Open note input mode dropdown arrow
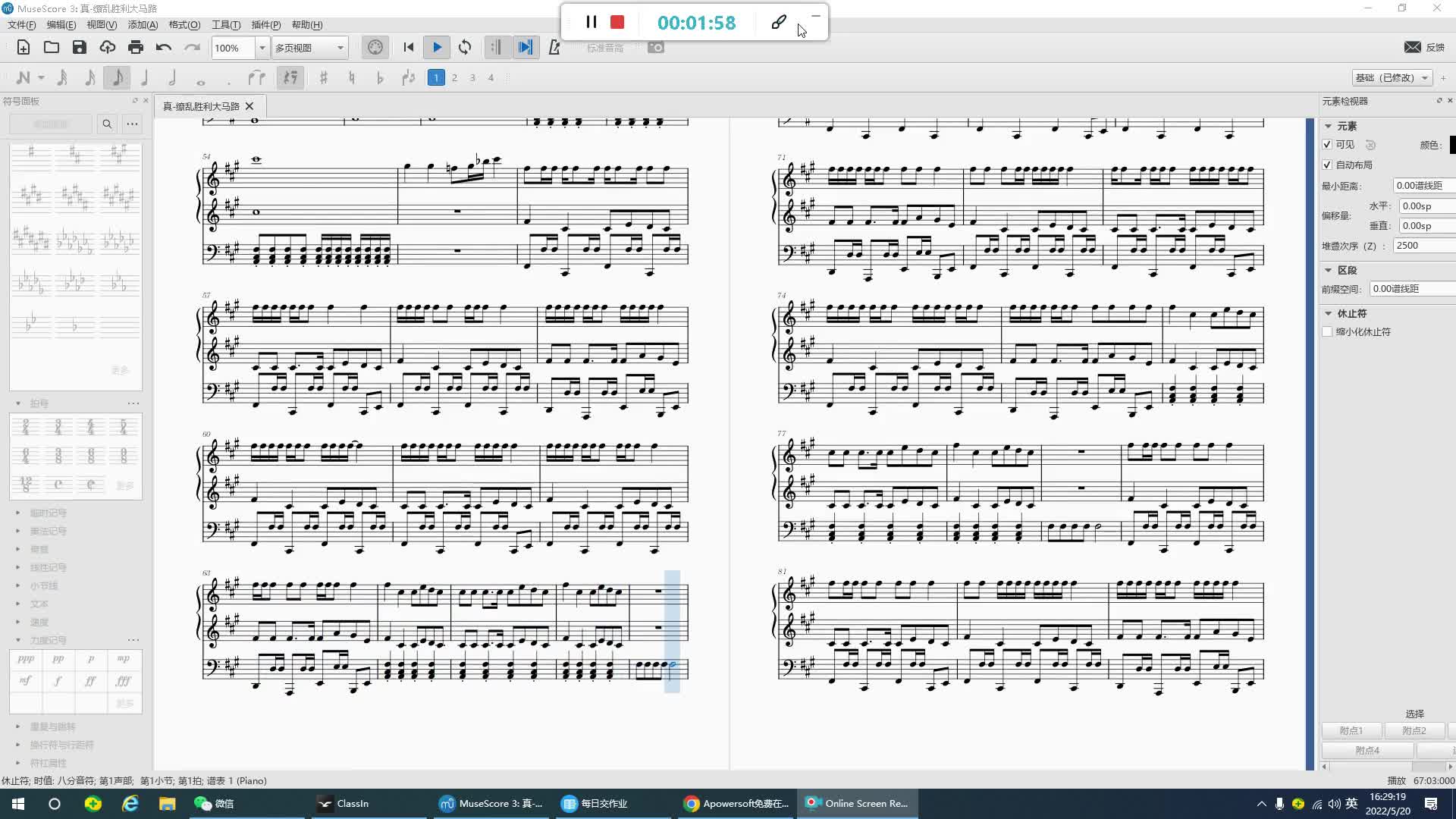 42,77
